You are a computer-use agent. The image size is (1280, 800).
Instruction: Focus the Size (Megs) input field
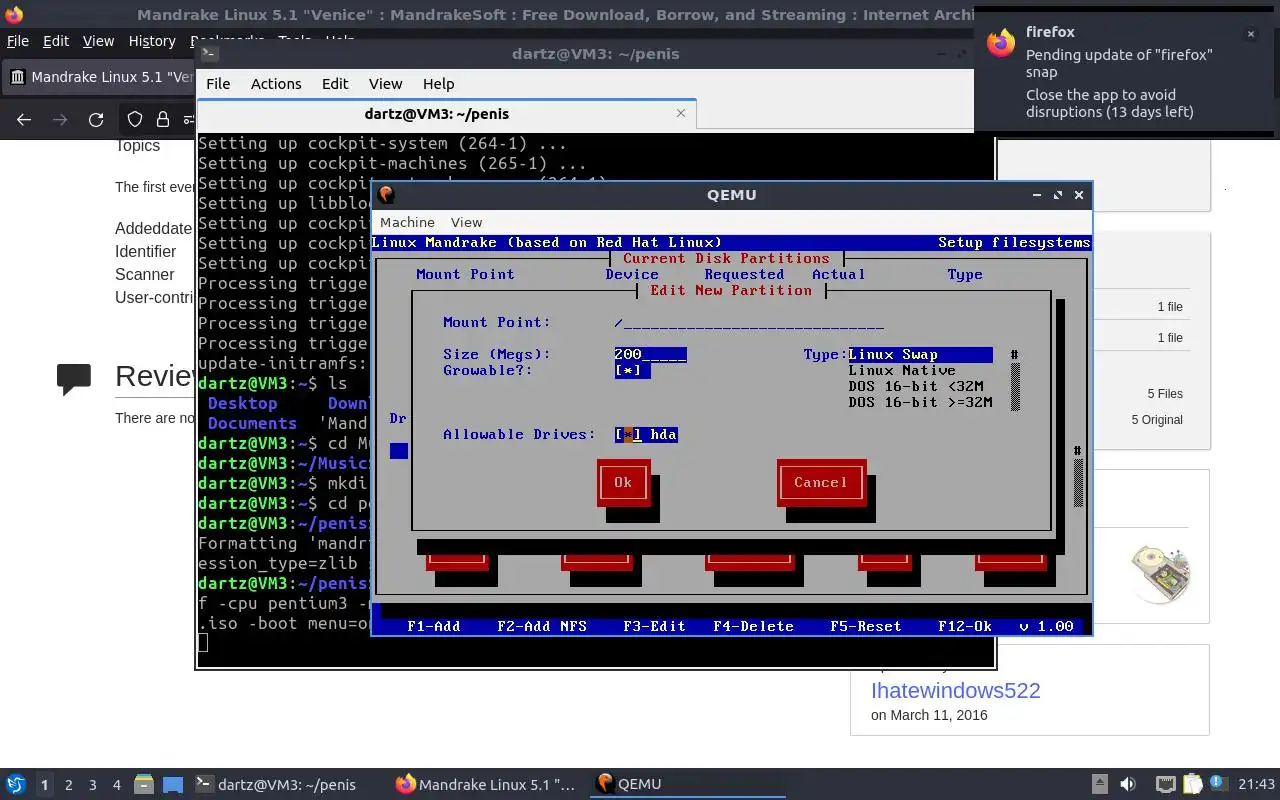[651, 354]
